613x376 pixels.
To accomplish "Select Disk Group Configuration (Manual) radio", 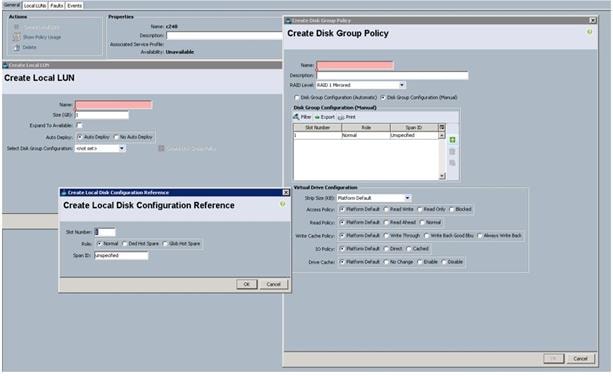I will (x=383, y=98).
